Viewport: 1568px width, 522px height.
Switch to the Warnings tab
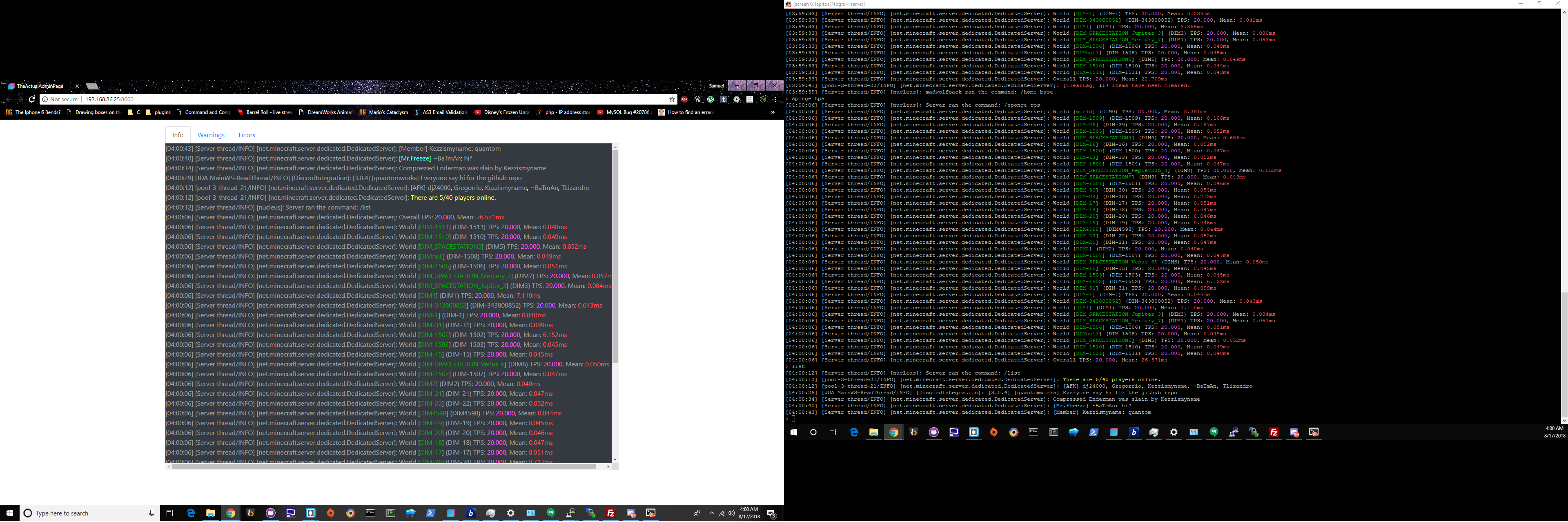[211, 135]
